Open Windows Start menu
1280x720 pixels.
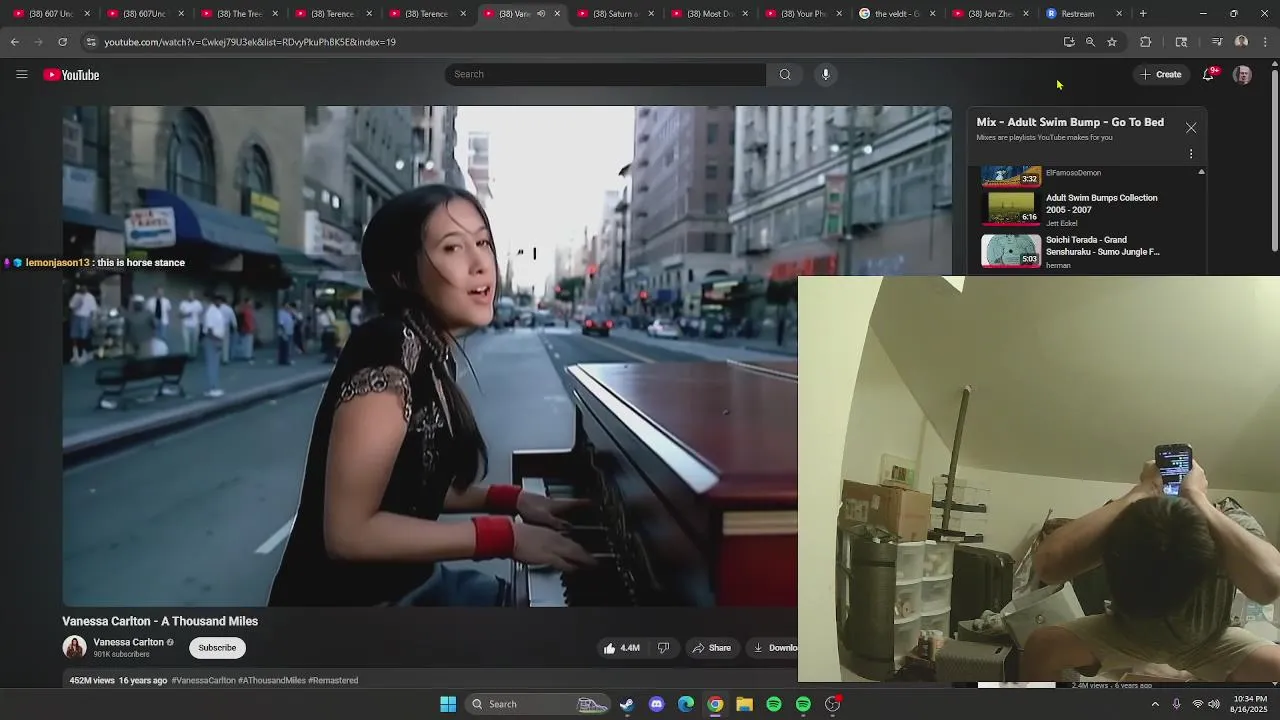pos(448,704)
